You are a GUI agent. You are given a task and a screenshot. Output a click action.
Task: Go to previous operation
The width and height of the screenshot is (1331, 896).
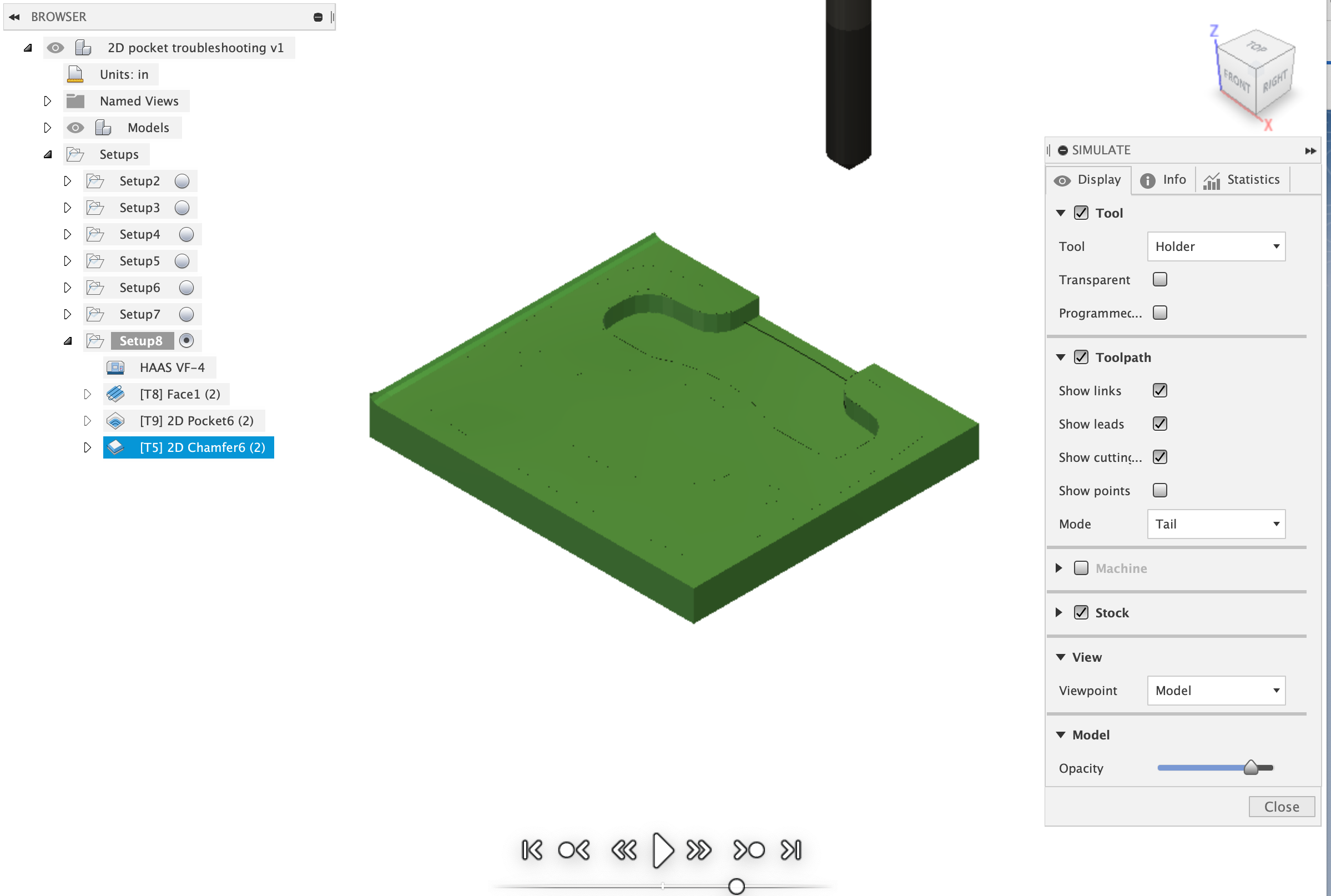pyautogui.click(x=574, y=850)
